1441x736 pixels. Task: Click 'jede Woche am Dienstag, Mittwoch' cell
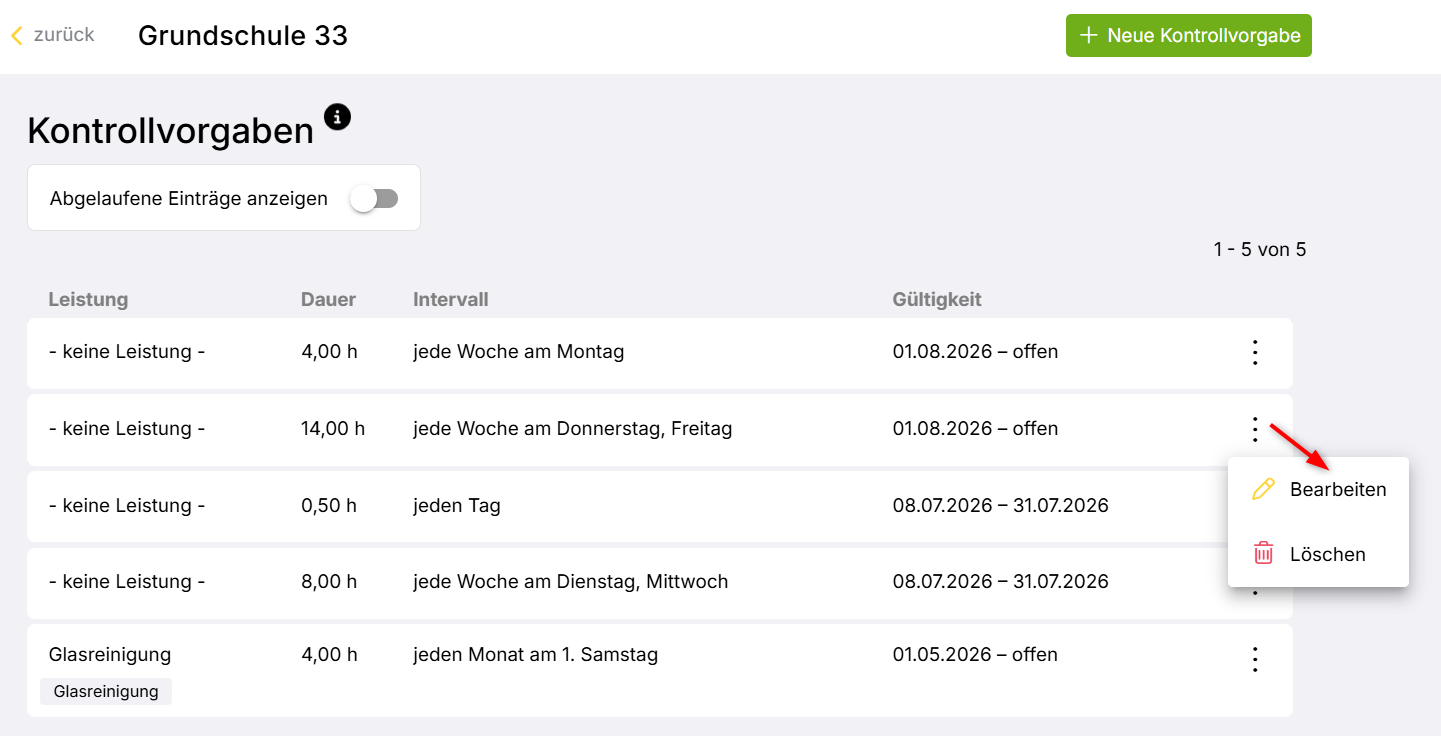[570, 582]
